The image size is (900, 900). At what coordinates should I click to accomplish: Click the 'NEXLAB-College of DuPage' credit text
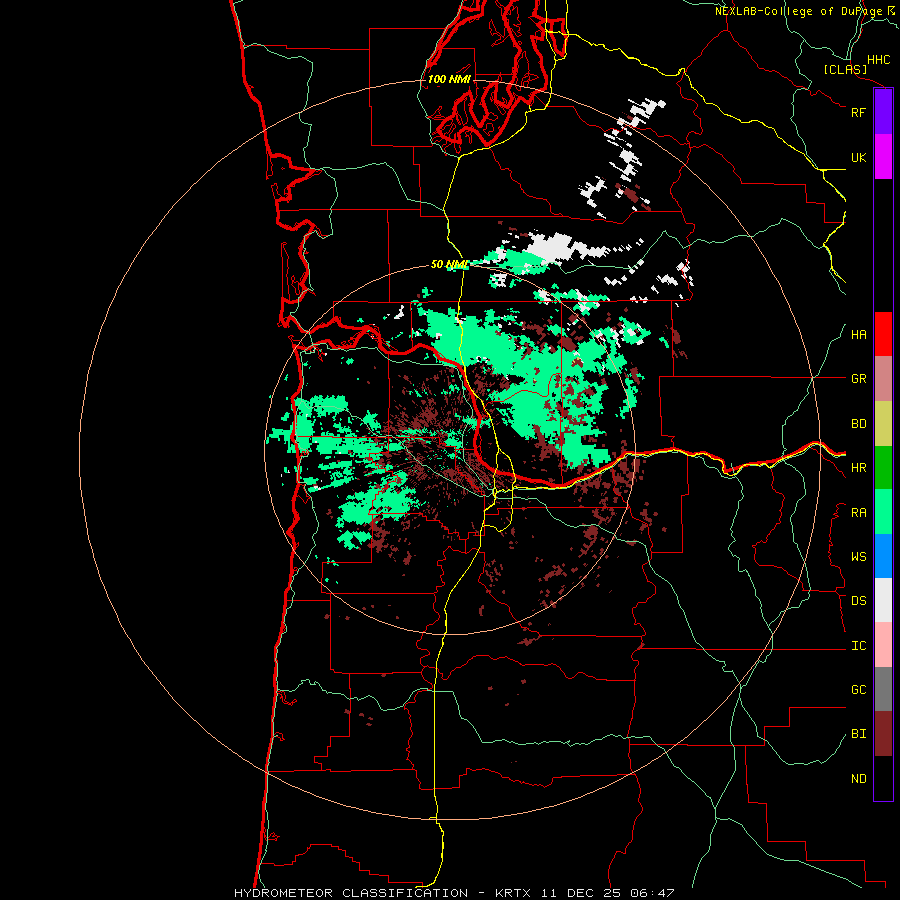(x=798, y=11)
